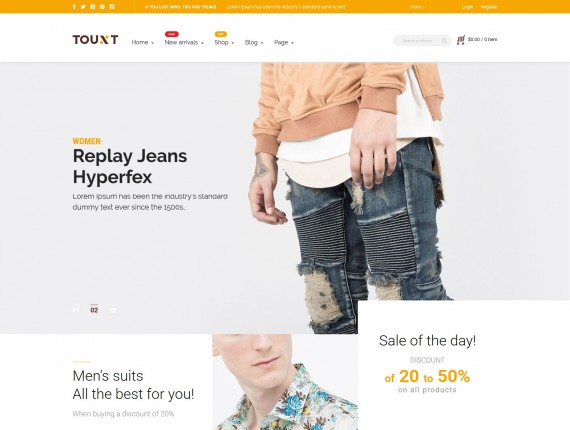Click the Pinterest icon in top bar

pos(102,7)
